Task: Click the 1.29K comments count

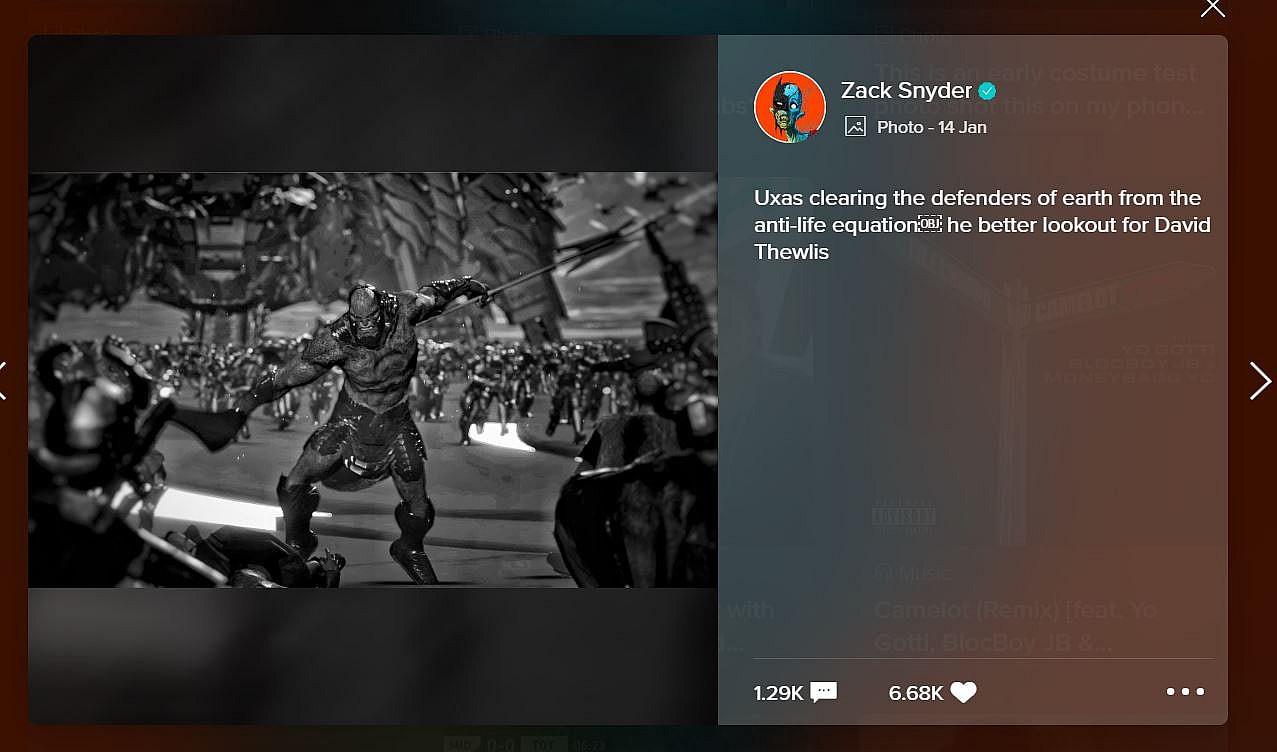Action: (x=778, y=692)
